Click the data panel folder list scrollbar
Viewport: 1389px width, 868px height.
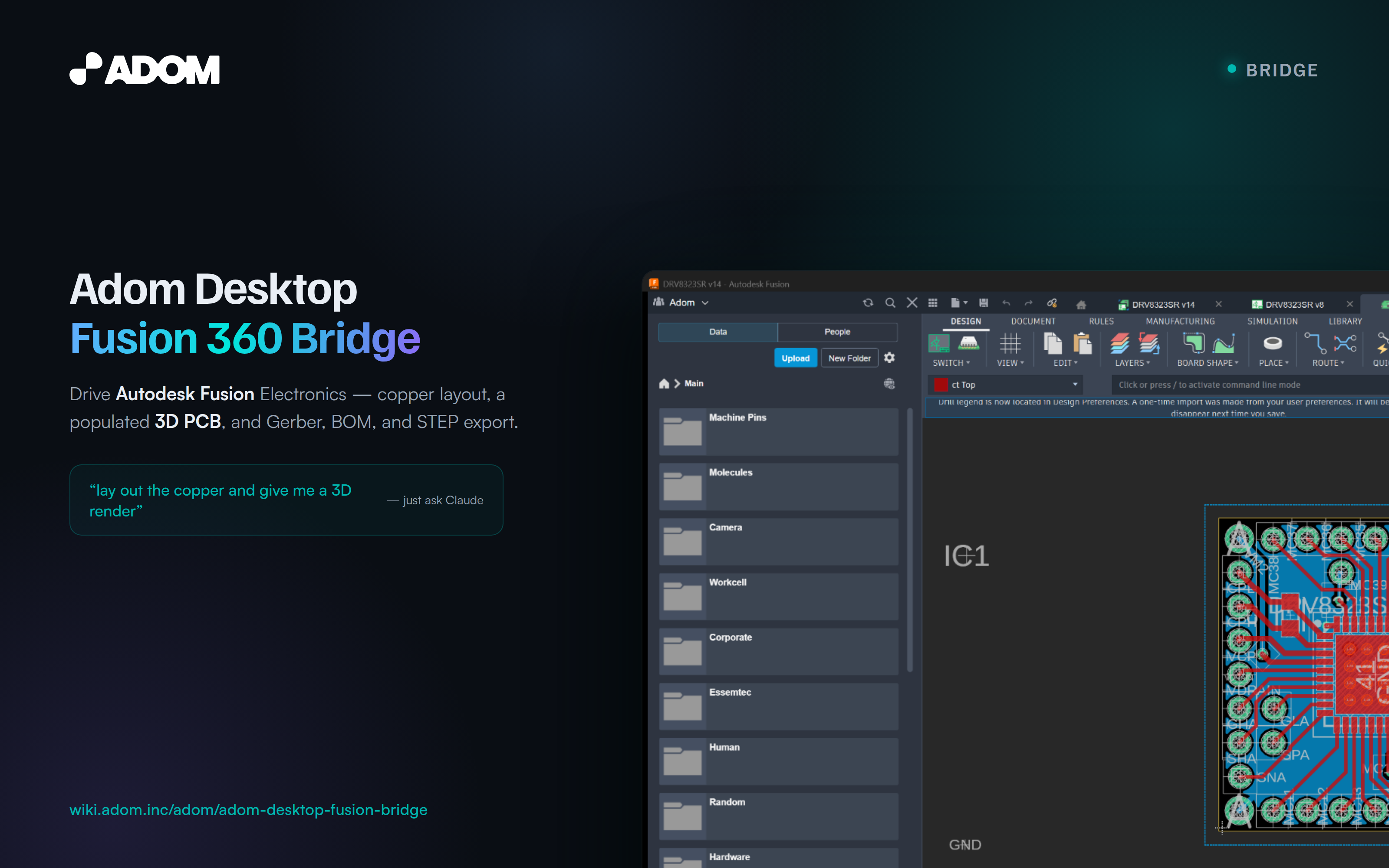(910, 539)
